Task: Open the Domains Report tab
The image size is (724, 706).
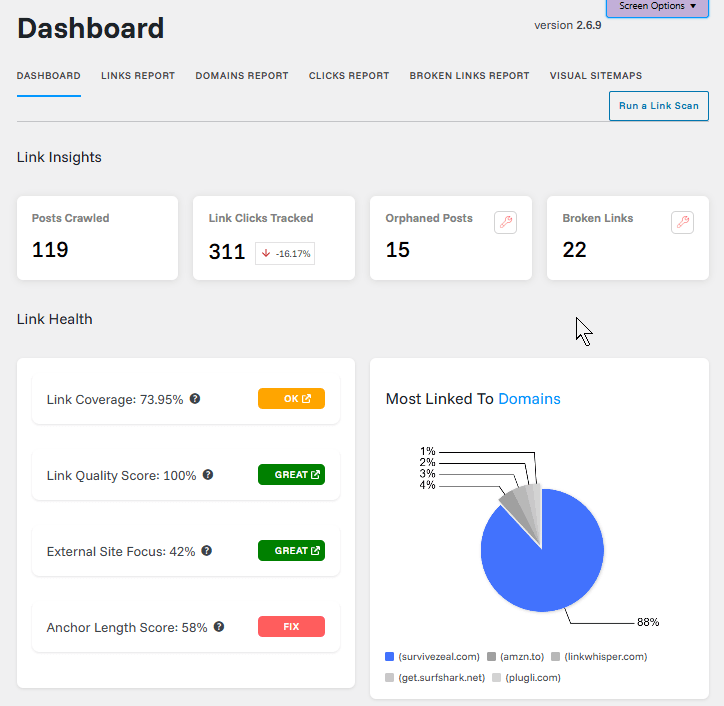Action: (241, 76)
